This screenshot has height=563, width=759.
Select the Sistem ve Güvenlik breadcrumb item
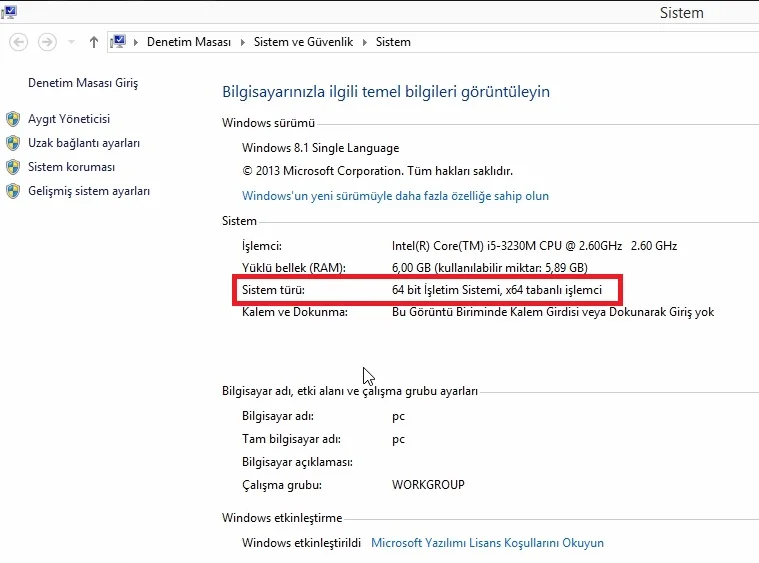click(303, 42)
